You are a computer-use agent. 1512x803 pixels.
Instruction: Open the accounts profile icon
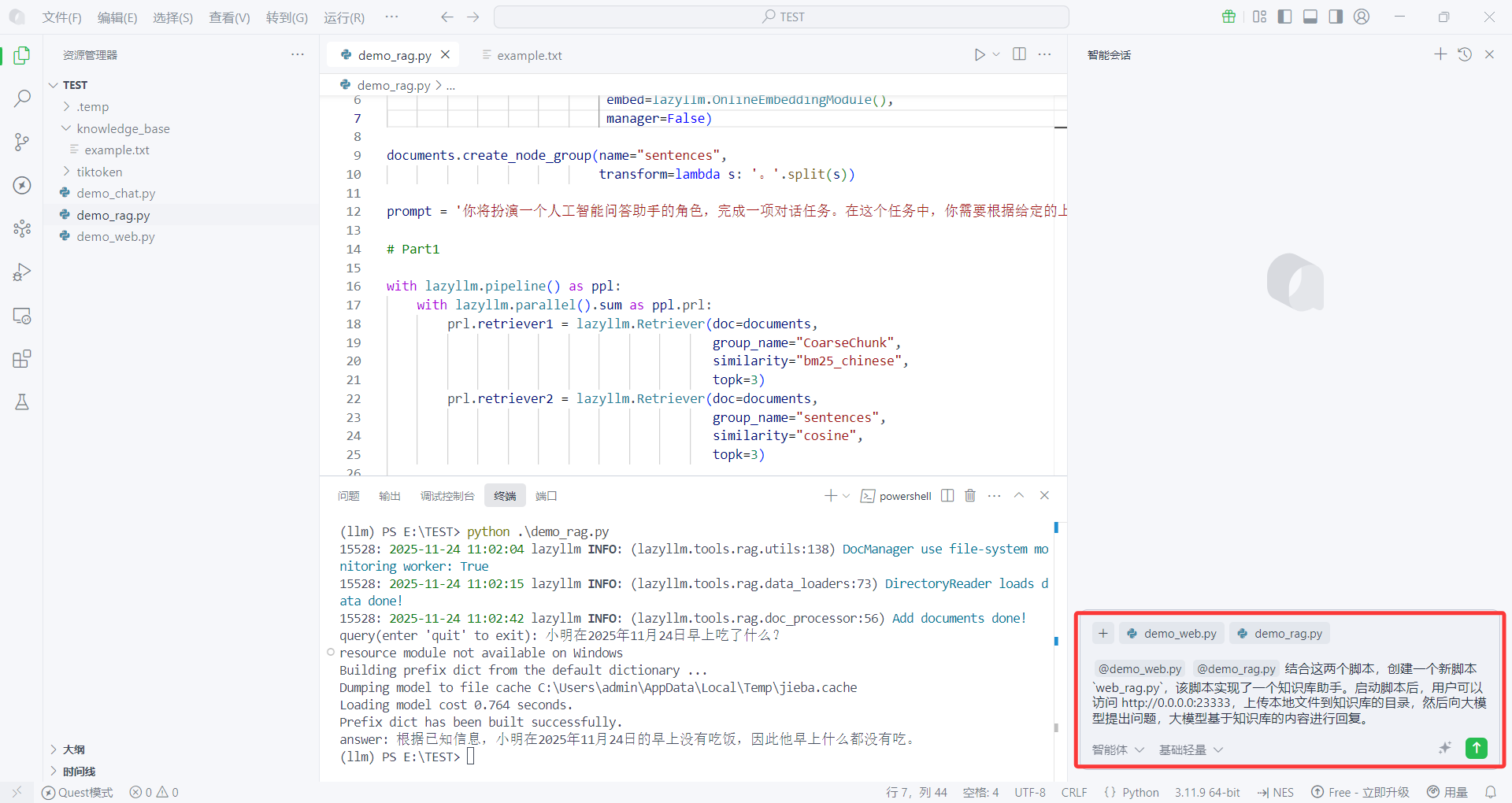(1362, 17)
